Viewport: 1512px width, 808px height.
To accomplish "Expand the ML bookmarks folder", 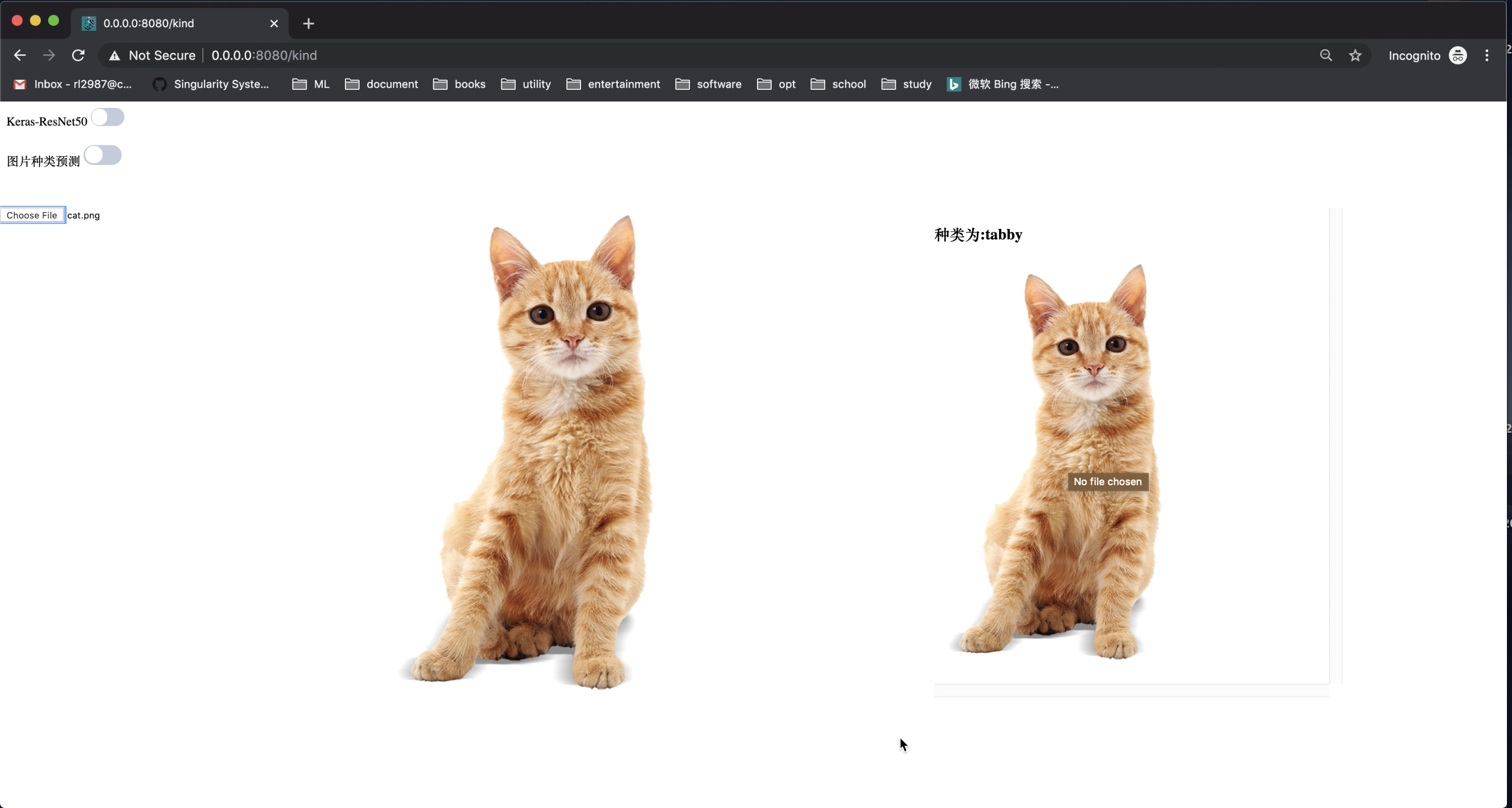I will (x=311, y=84).
